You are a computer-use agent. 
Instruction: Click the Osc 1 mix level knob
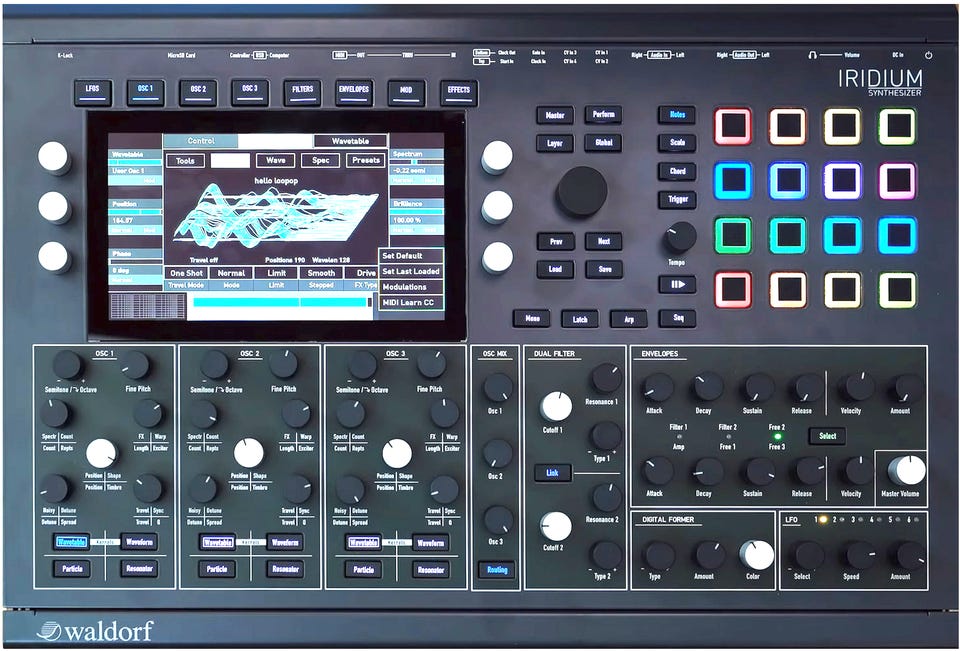pos(498,388)
